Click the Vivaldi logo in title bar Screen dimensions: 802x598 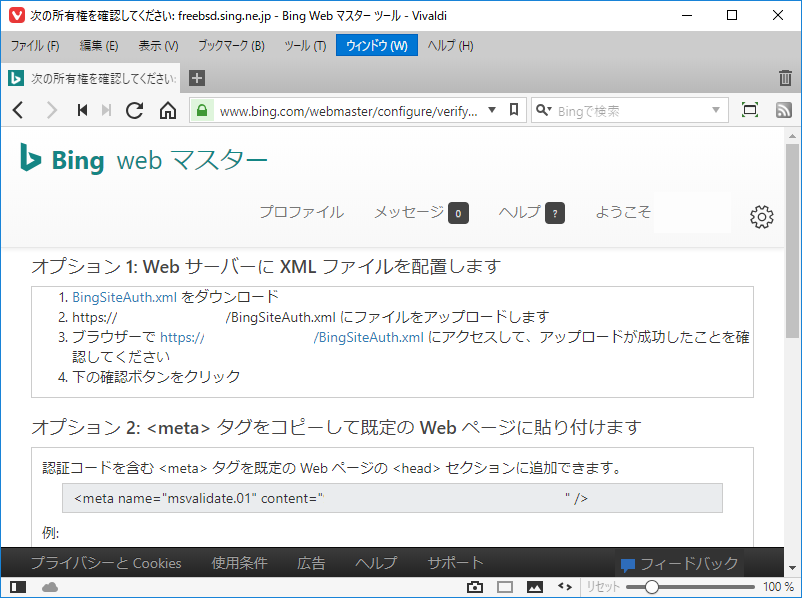click(17, 15)
